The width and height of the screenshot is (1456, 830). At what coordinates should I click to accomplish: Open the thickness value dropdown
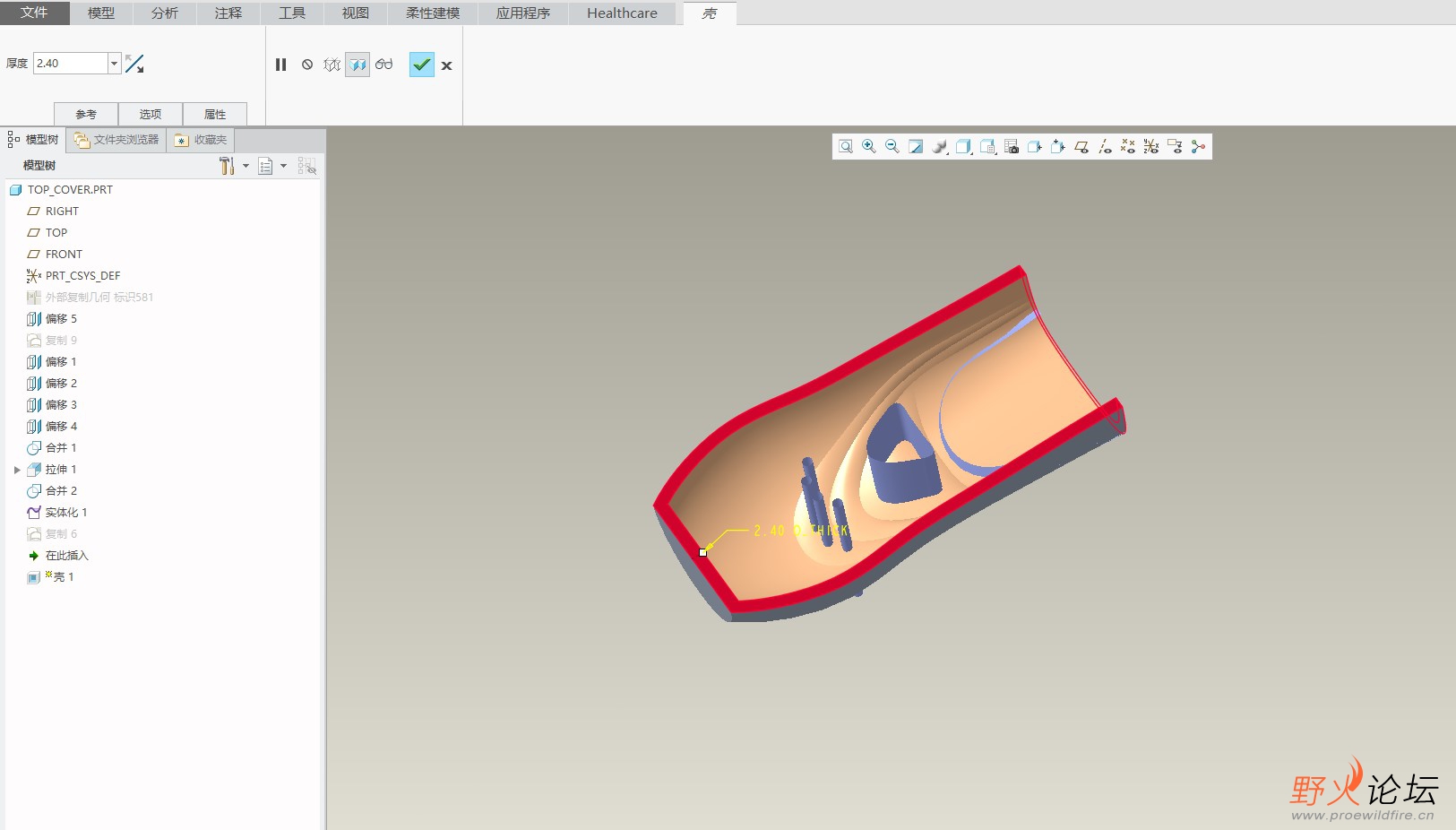(114, 64)
